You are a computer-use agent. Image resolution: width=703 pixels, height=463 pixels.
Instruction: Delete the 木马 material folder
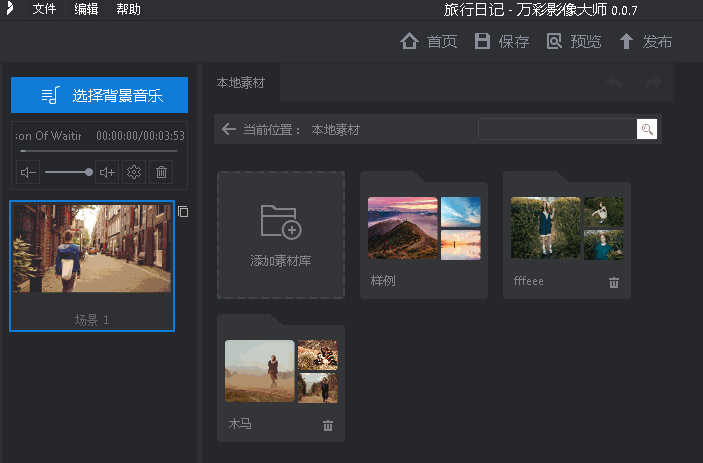pyautogui.click(x=328, y=425)
